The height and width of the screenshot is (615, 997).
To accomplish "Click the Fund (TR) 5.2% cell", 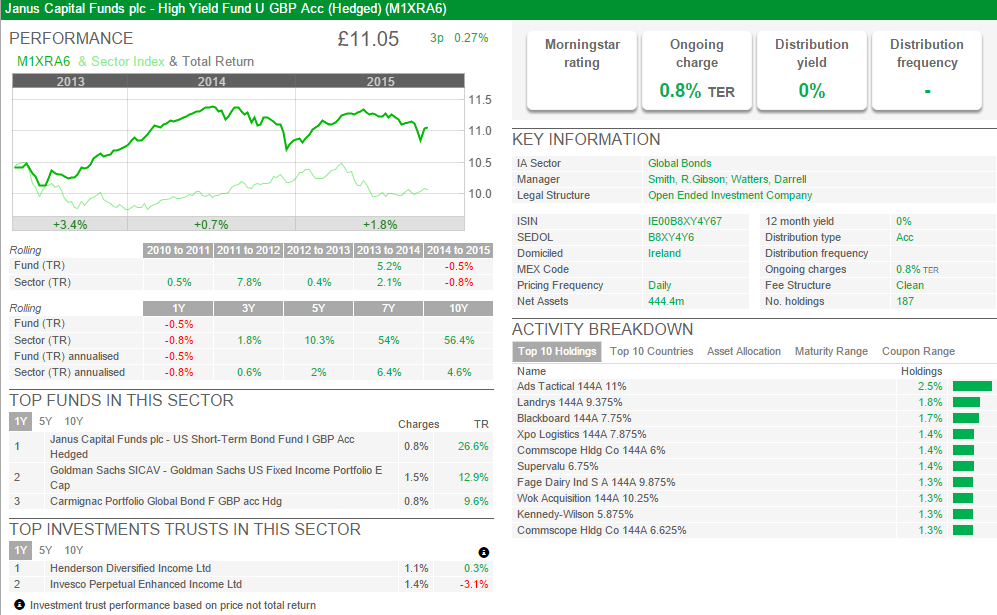I will (x=388, y=266).
